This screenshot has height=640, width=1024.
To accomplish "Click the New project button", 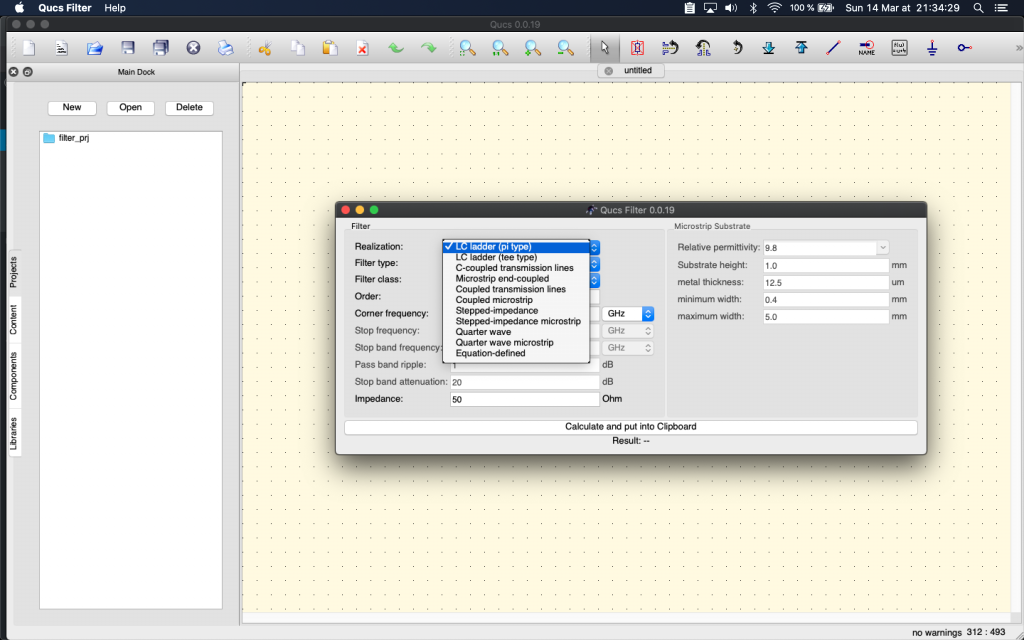I will coord(72,108).
